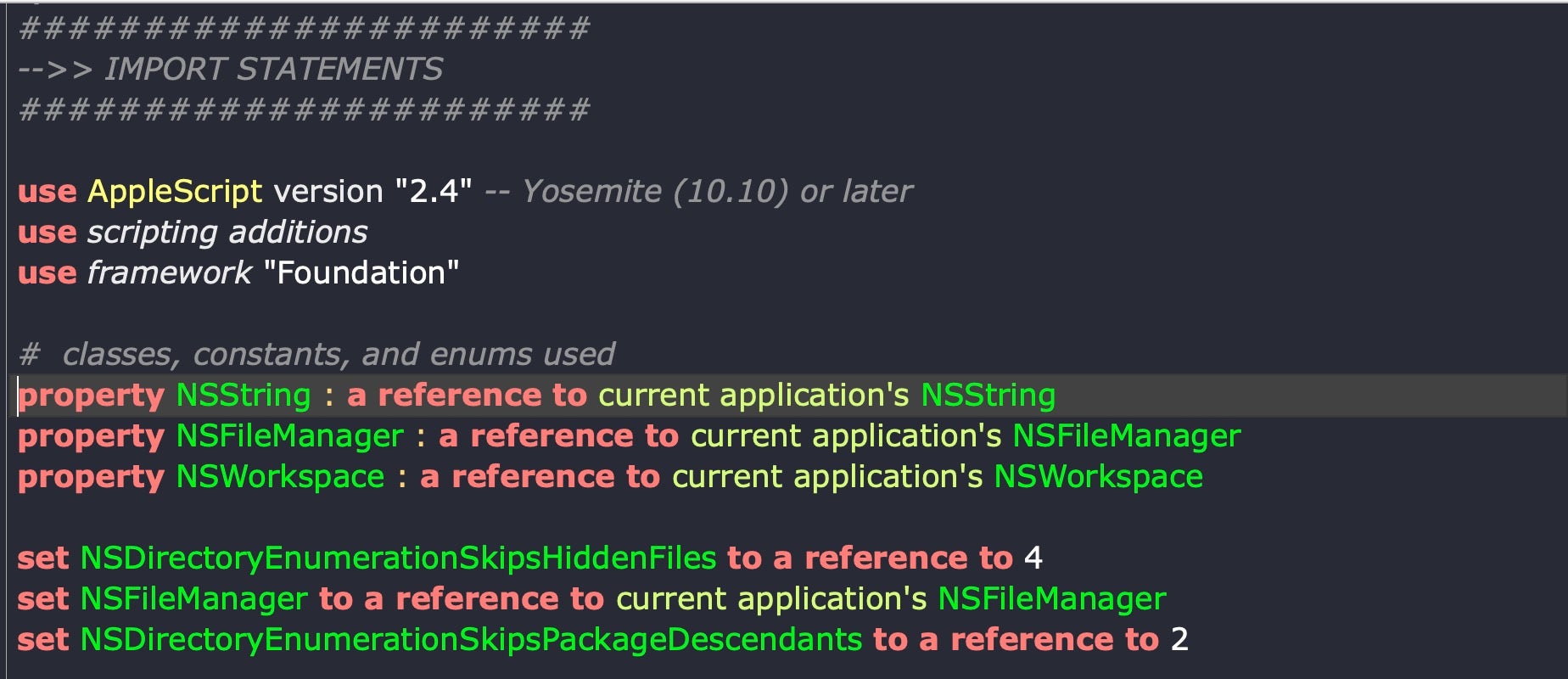Click the scripting additions text
The height and width of the screenshot is (679, 1568).
tap(227, 232)
